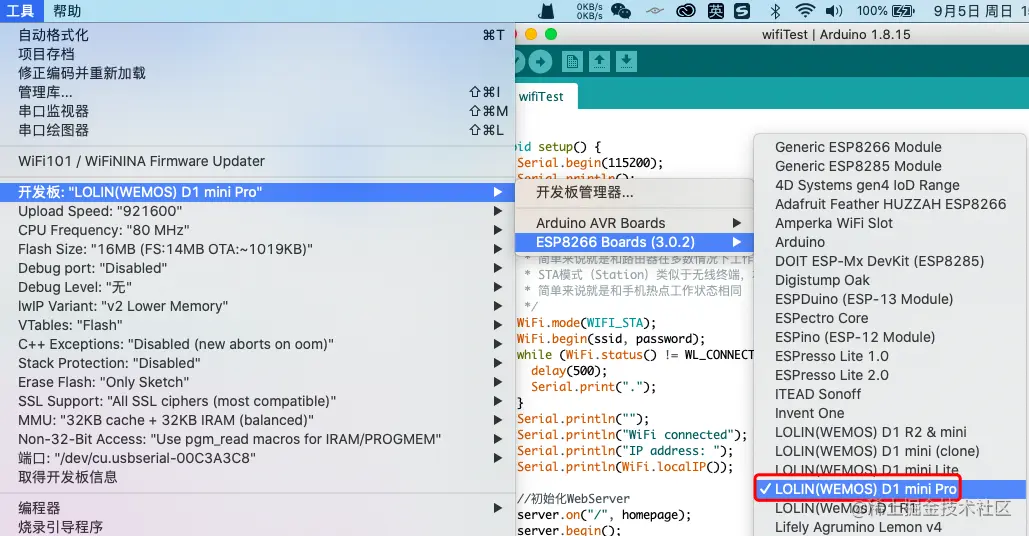
Task: Expand the Arduino AVR Boards submenu
Action: [x=634, y=223]
